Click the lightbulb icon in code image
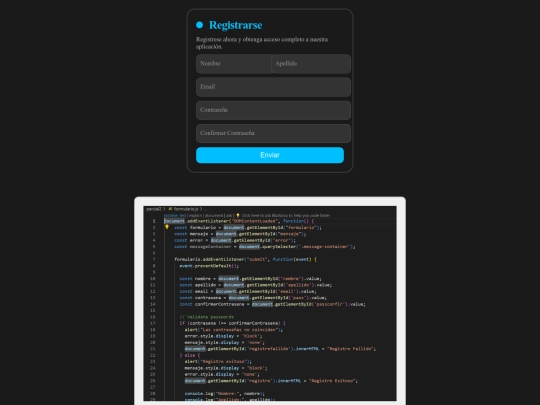Screen dimensions: 540x405 click(x=167, y=227)
